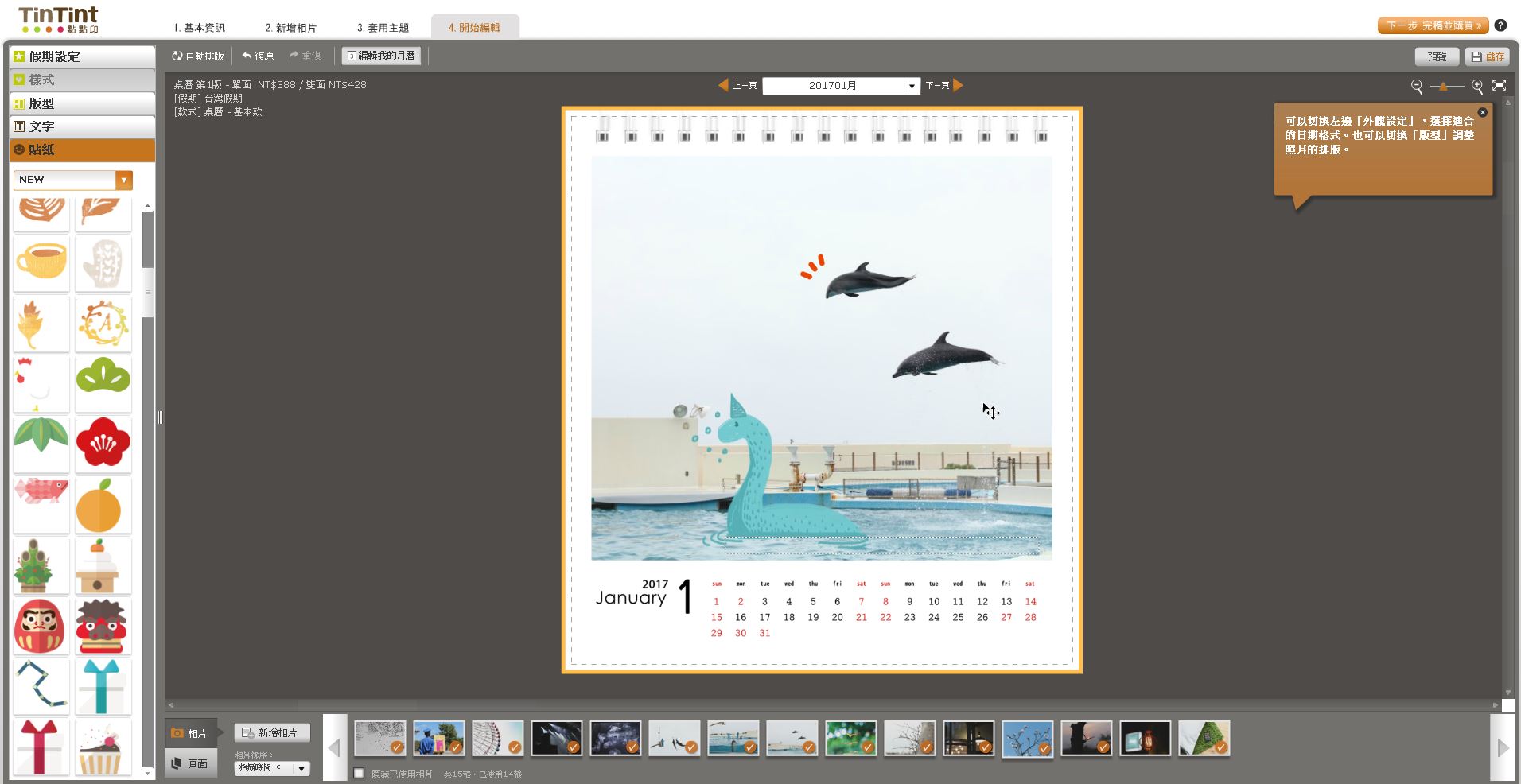Close the orange tooltip bubble

pyautogui.click(x=1483, y=112)
